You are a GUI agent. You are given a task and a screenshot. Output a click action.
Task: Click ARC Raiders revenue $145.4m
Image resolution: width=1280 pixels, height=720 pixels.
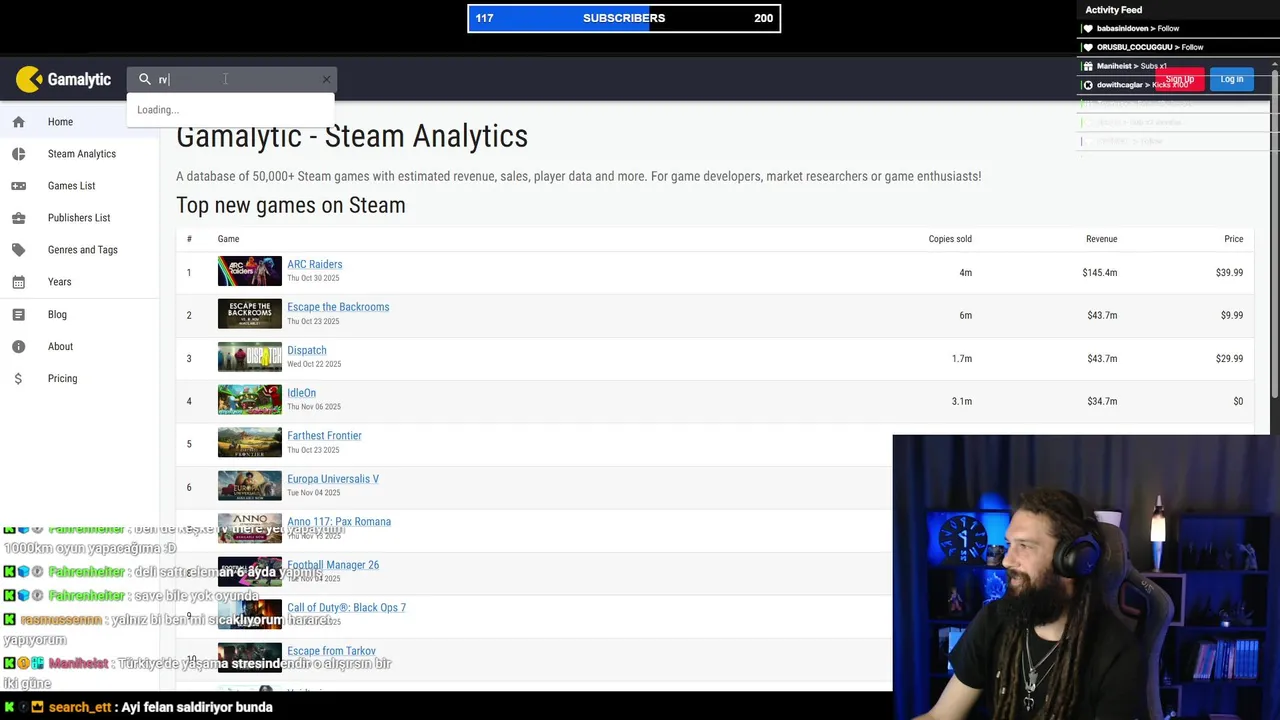click(1100, 273)
